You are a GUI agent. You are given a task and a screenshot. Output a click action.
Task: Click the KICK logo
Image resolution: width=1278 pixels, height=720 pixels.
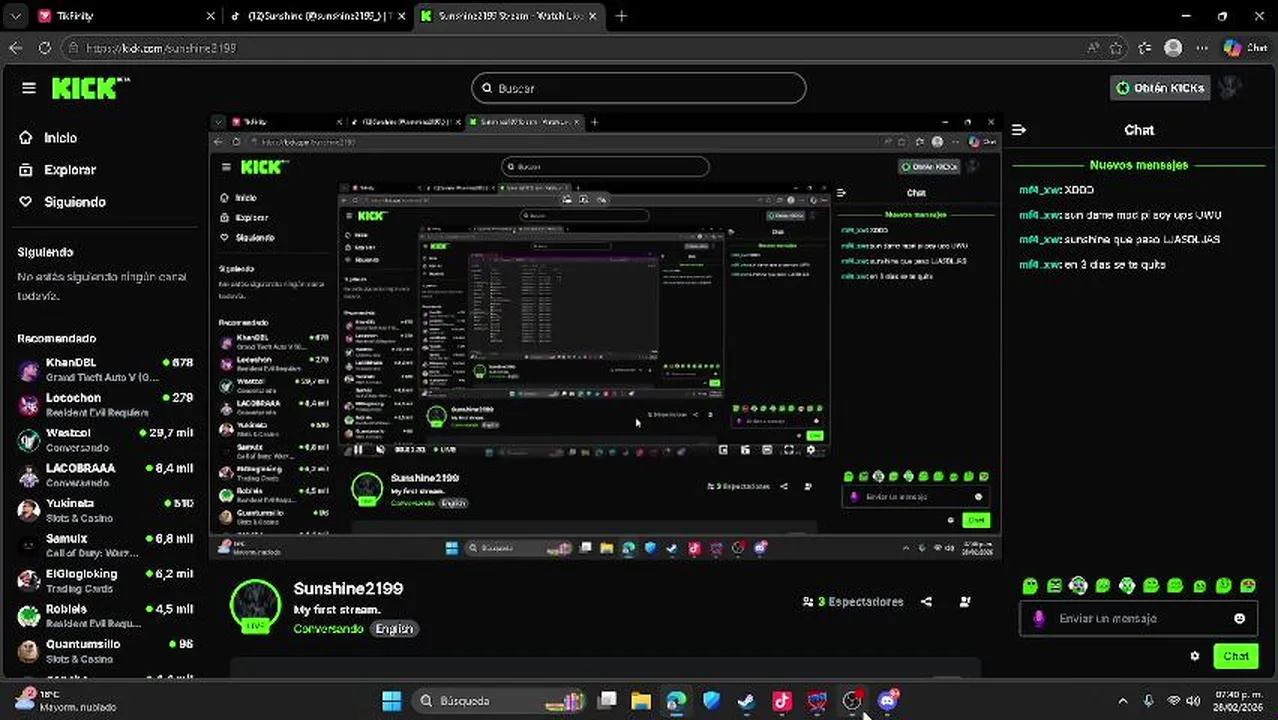(x=90, y=88)
